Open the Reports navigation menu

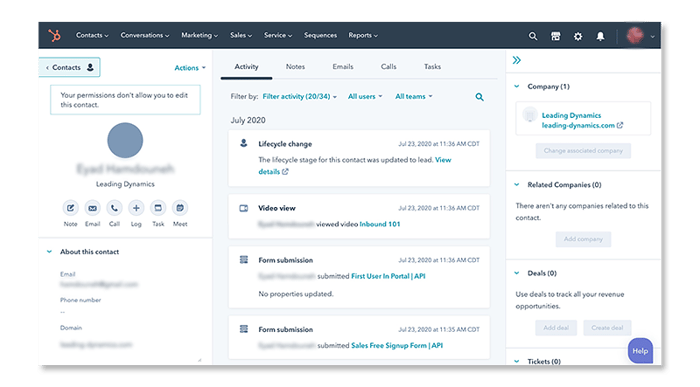(363, 35)
